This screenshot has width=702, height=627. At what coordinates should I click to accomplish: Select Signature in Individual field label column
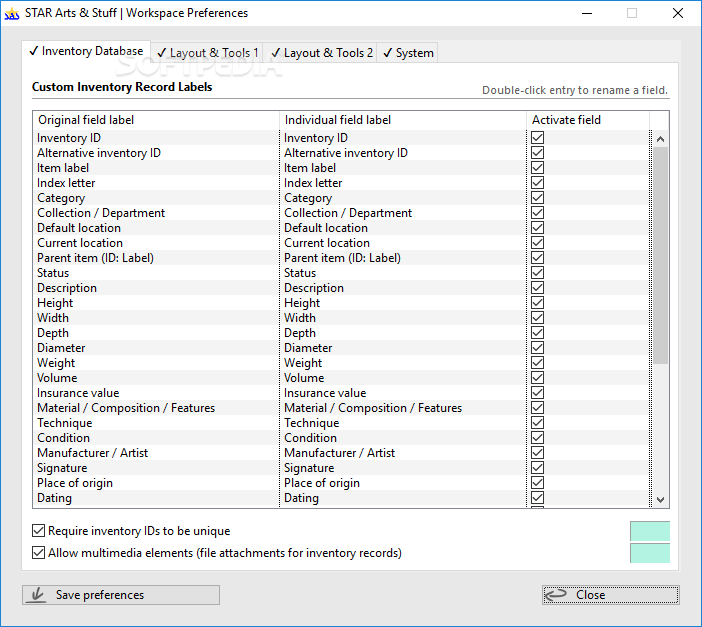click(x=309, y=468)
